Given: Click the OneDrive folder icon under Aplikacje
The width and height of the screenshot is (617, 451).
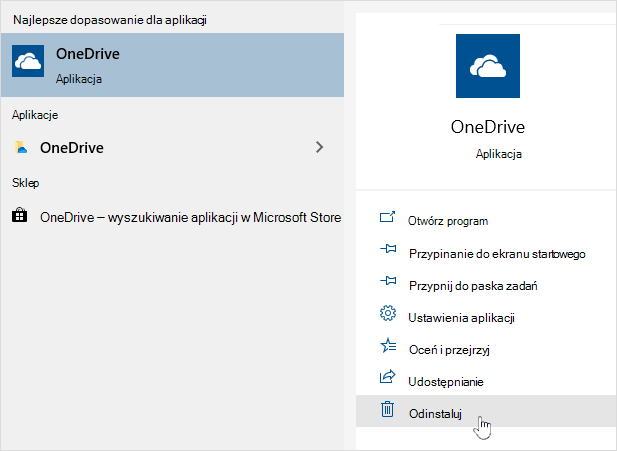Looking at the screenshot, I should click(21, 147).
